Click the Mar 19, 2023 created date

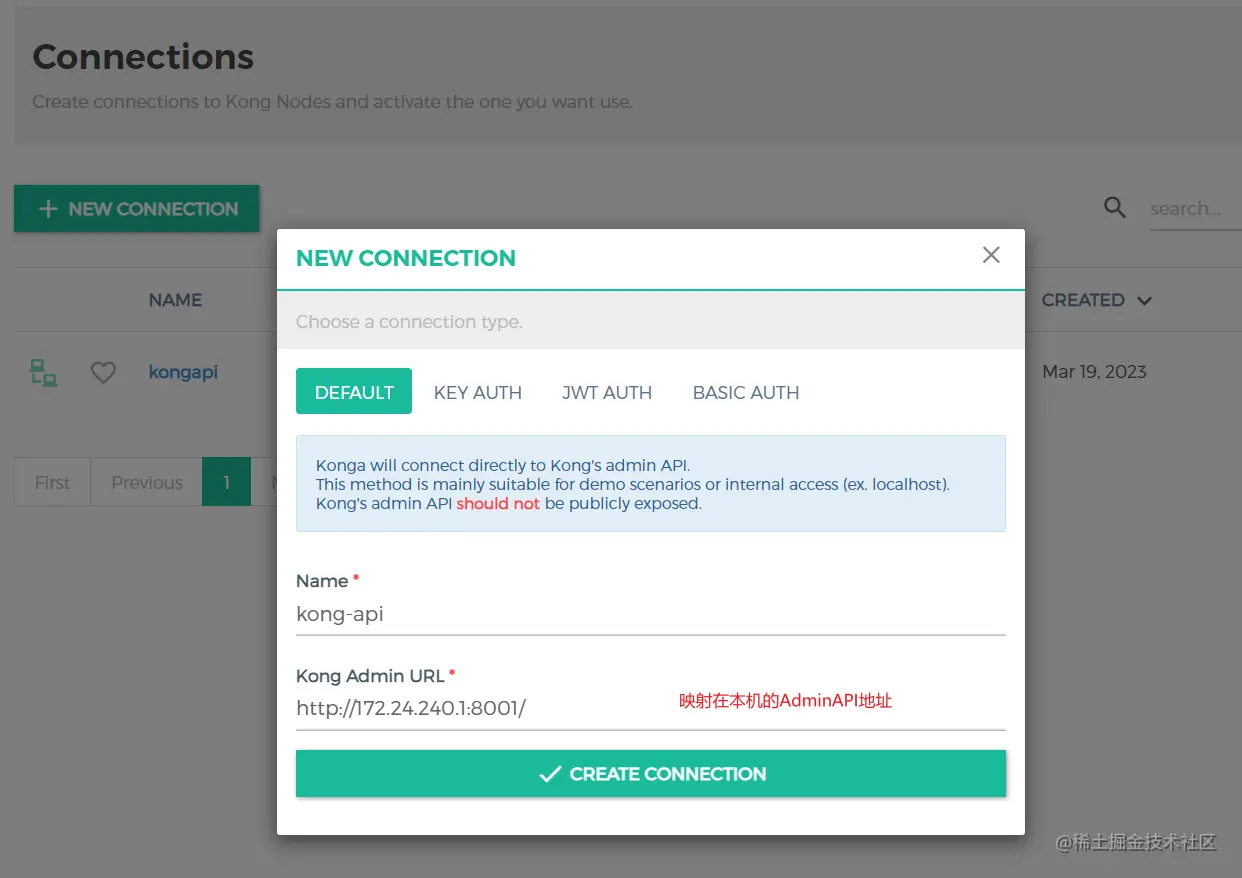coord(1094,372)
